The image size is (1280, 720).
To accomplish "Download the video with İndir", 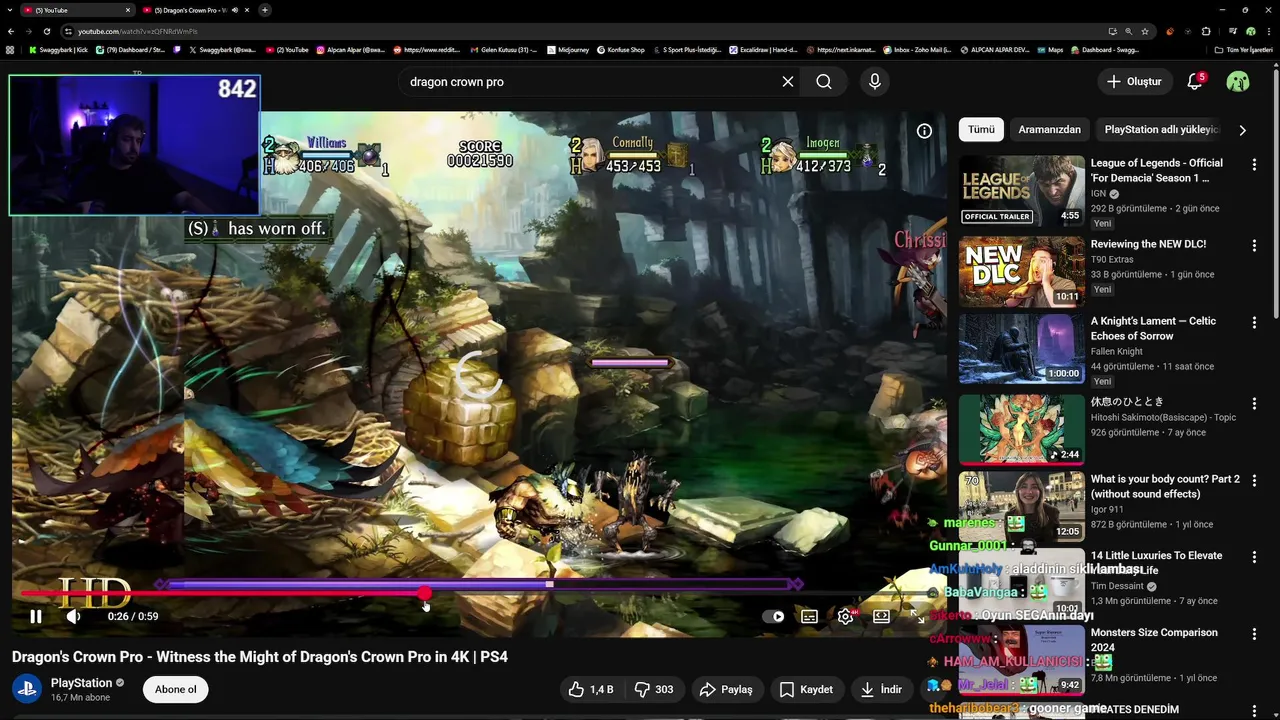I will tap(880, 689).
